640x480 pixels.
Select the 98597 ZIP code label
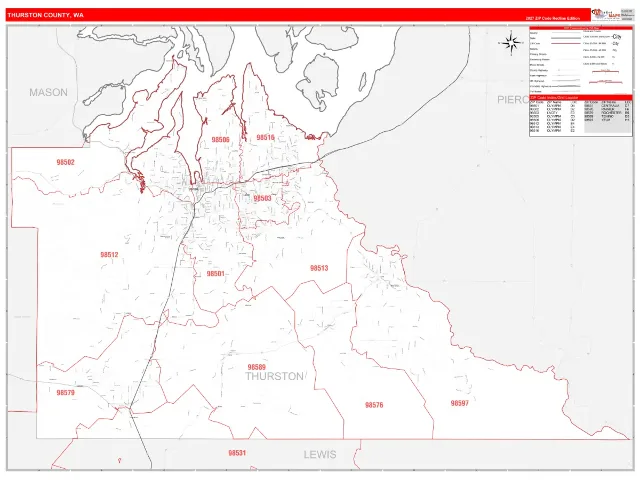[460, 403]
